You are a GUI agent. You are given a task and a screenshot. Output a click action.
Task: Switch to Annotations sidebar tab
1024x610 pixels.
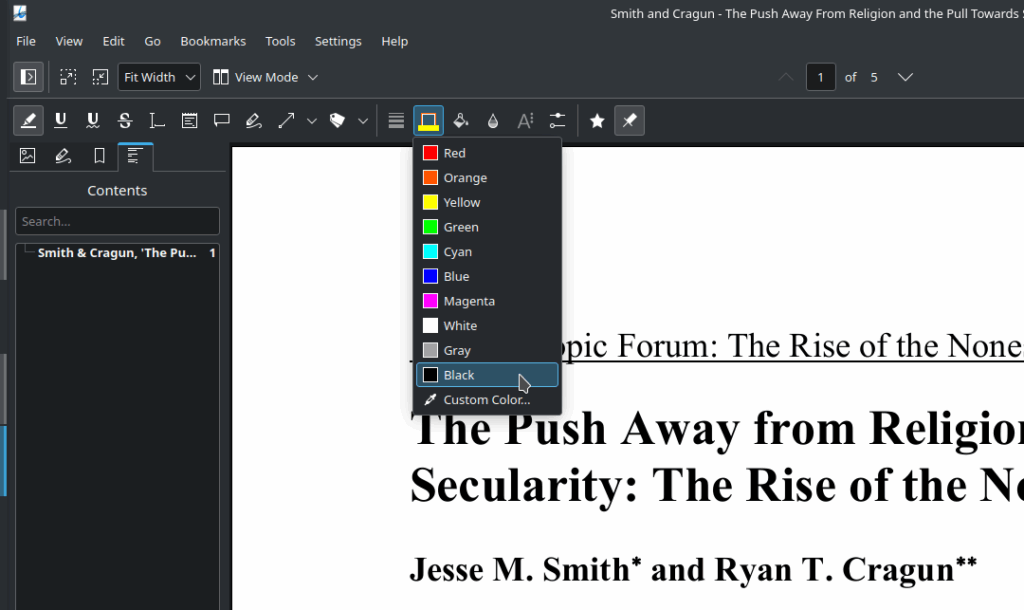click(63, 156)
